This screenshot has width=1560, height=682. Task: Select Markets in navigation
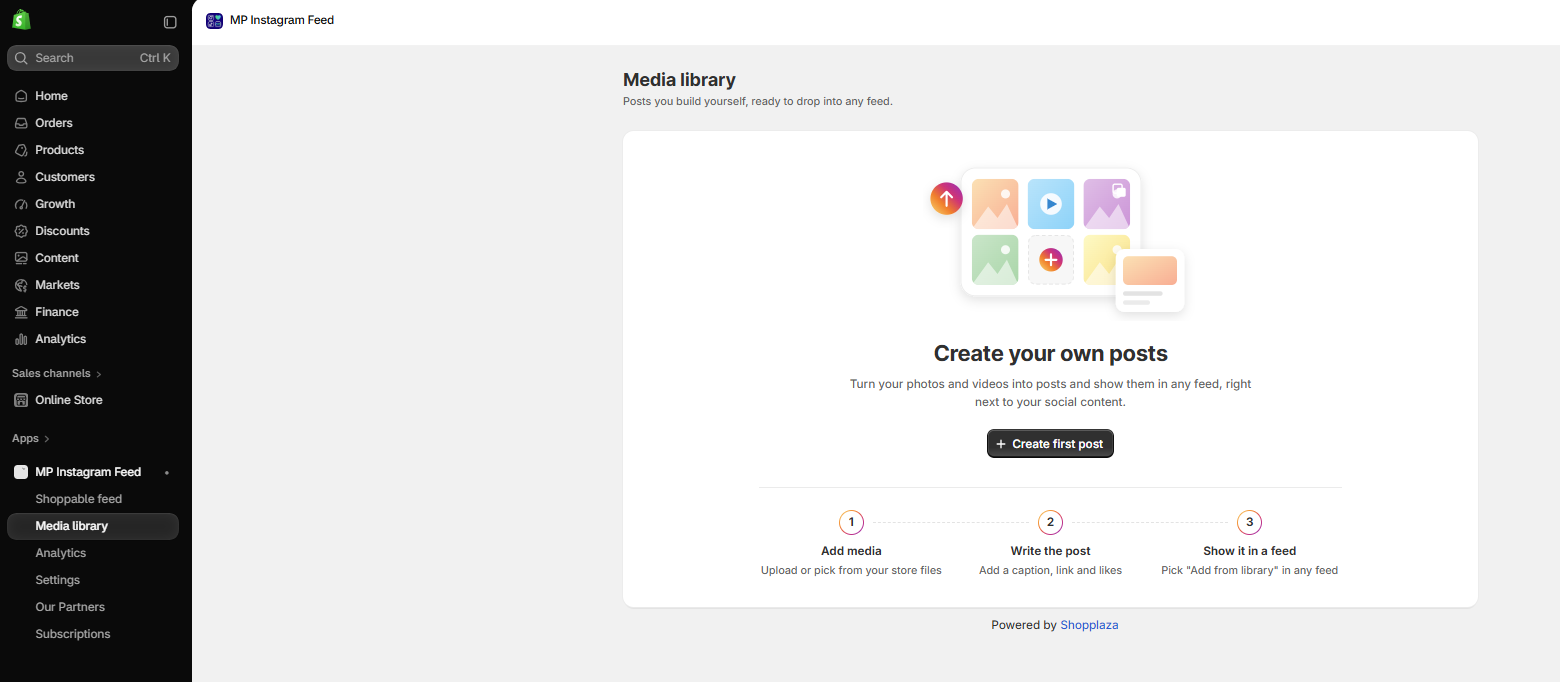pyautogui.click(x=93, y=285)
